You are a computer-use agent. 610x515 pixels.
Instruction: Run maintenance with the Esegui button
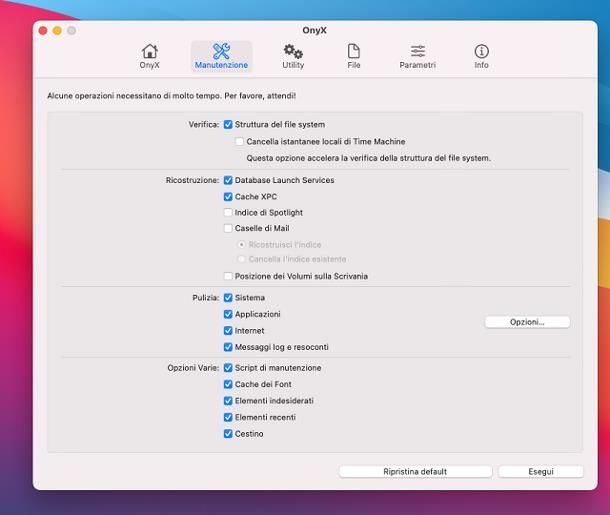pyautogui.click(x=541, y=471)
